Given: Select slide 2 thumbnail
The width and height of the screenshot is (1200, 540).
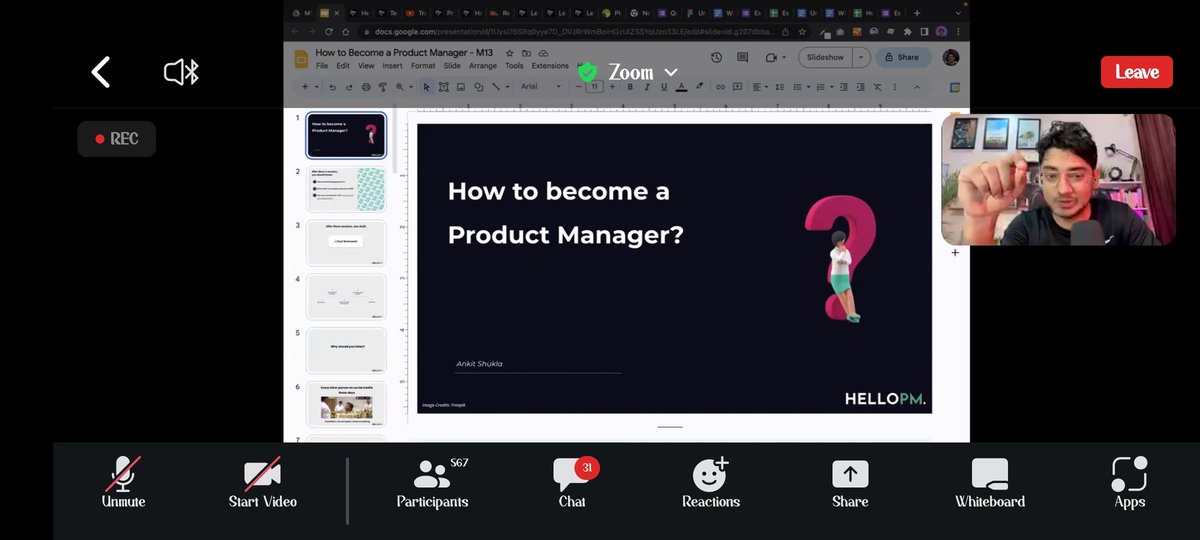Looking at the screenshot, I should tap(345, 189).
